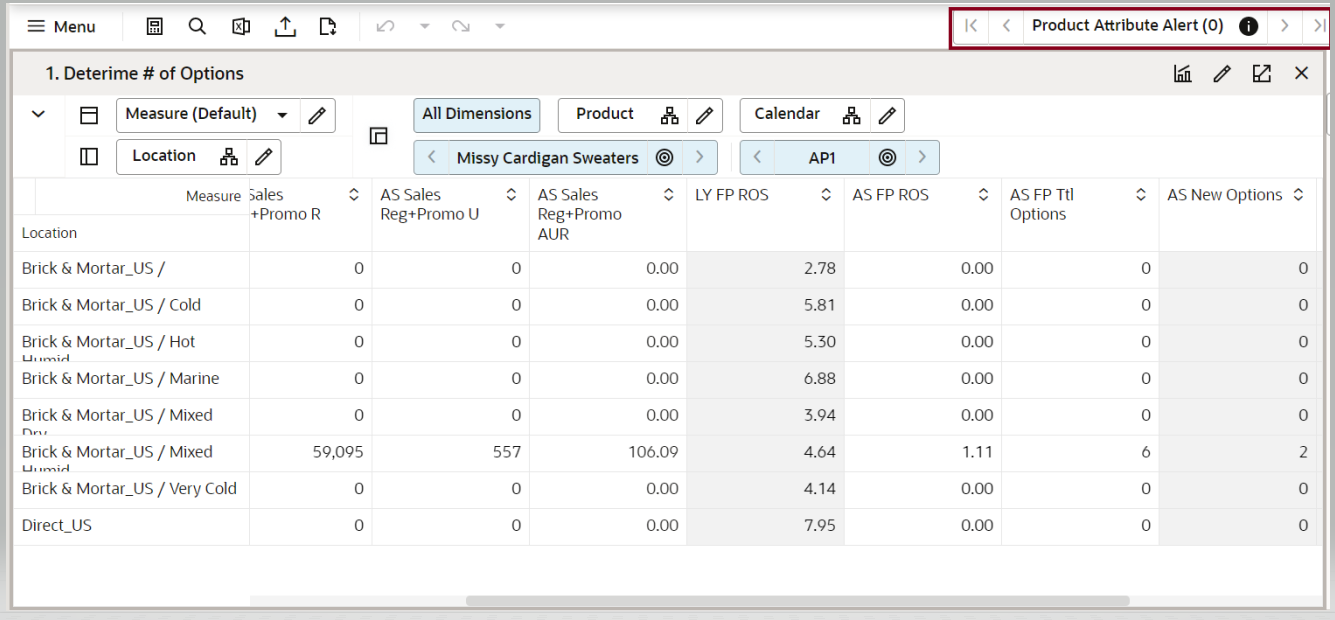Go to next product after Missy Cardigan Sweaters

700,158
